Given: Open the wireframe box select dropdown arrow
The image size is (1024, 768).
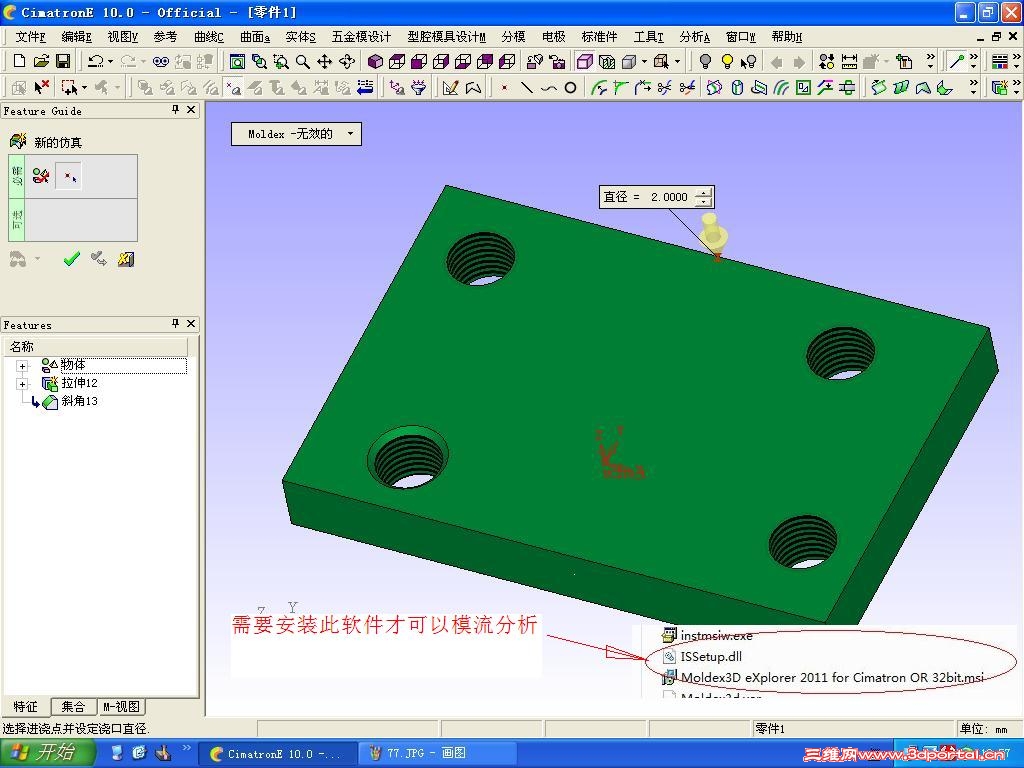Looking at the screenshot, I should tap(677, 62).
